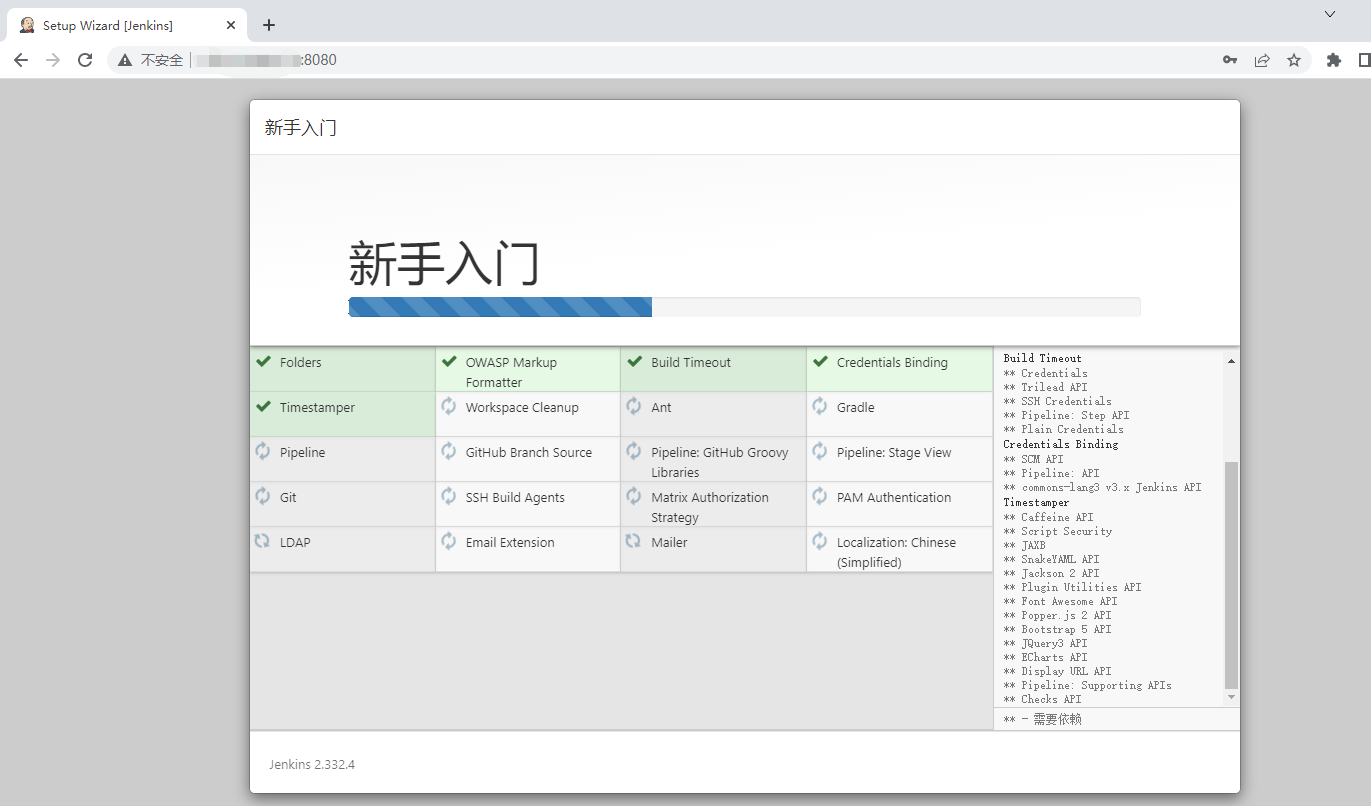The width and height of the screenshot is (1371, 806).
Task: Click '** Trilead API' in the install log
Action: (x=1045, y=387)
